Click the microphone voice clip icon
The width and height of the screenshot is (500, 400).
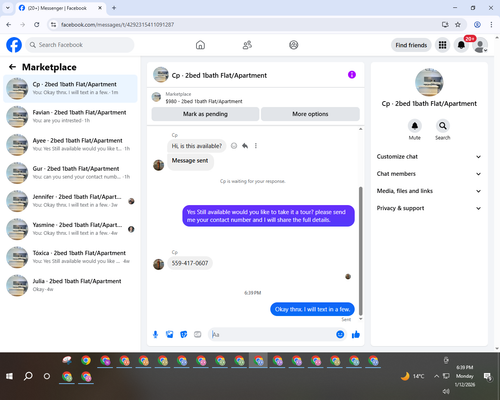[155, 334]
